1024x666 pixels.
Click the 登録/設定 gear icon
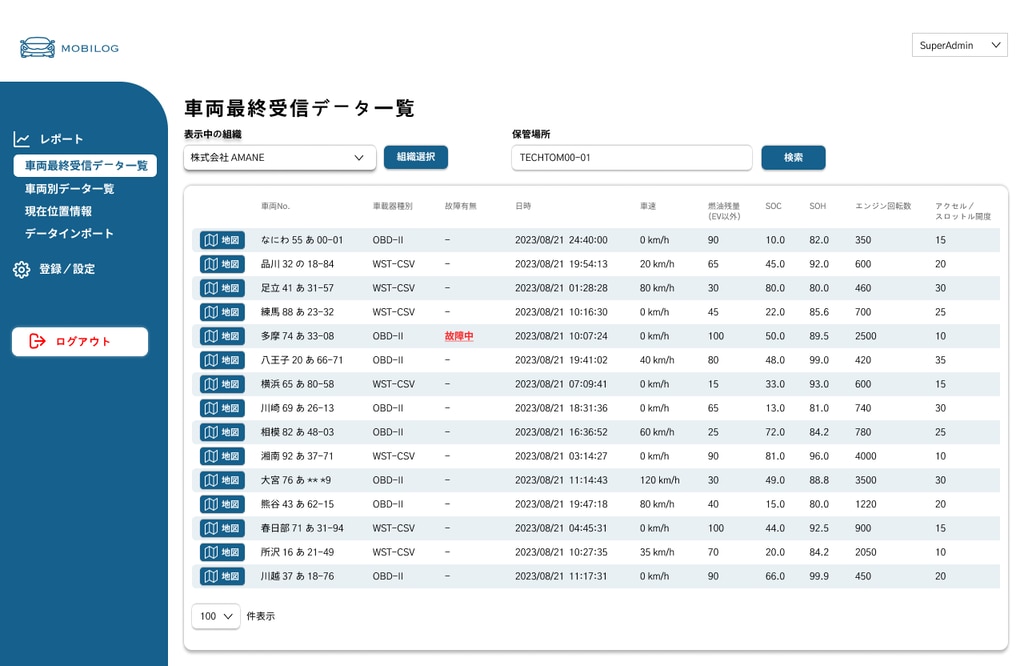point(22,270)
